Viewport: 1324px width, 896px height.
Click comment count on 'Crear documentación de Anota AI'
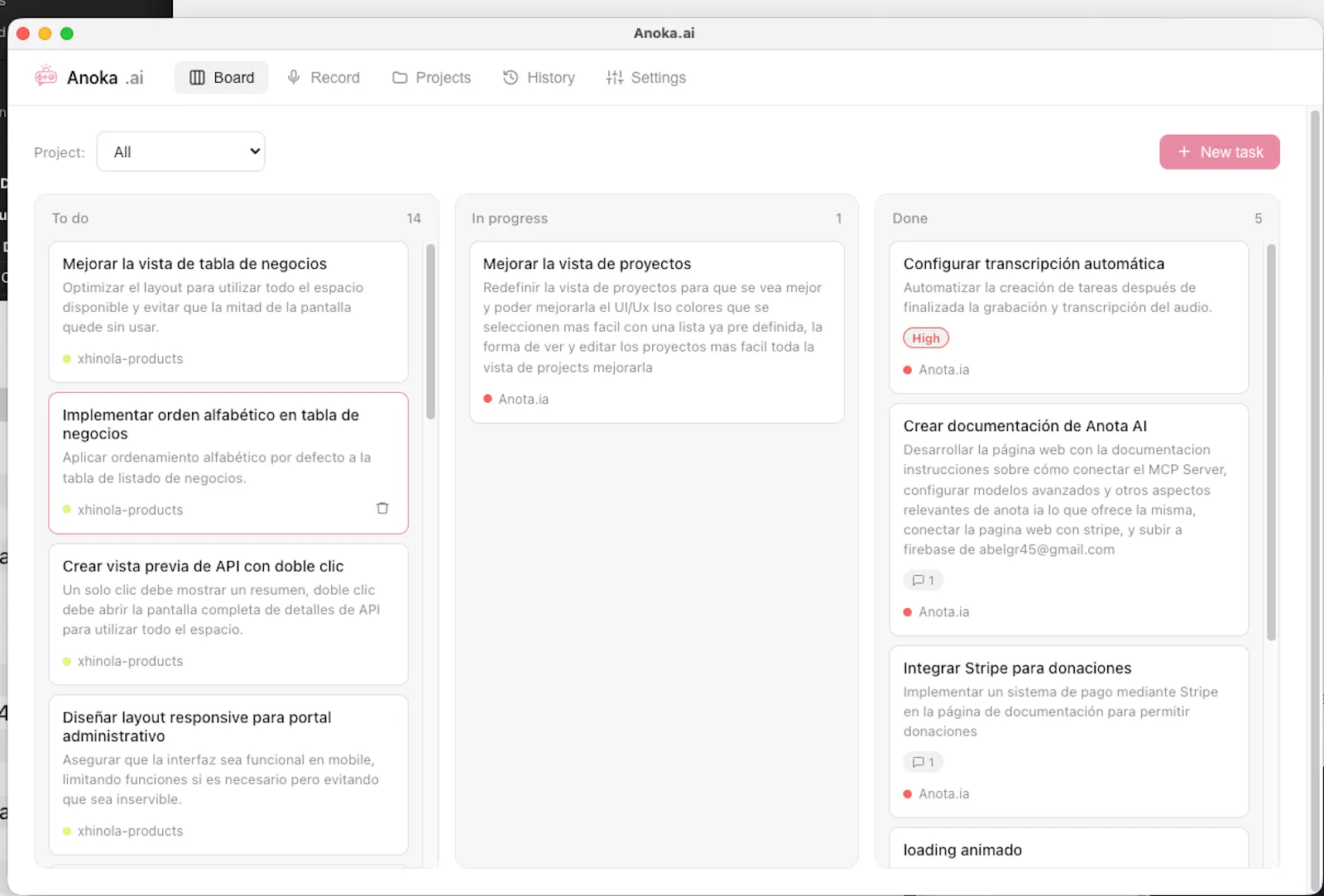tap(923, 580)
